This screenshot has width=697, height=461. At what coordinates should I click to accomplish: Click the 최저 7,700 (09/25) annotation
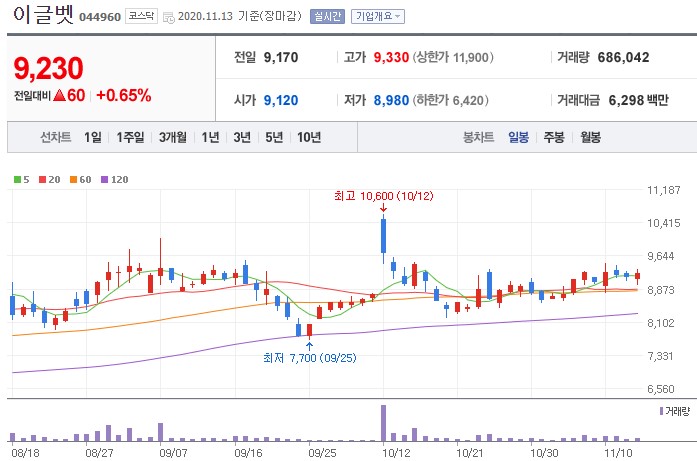310,358
